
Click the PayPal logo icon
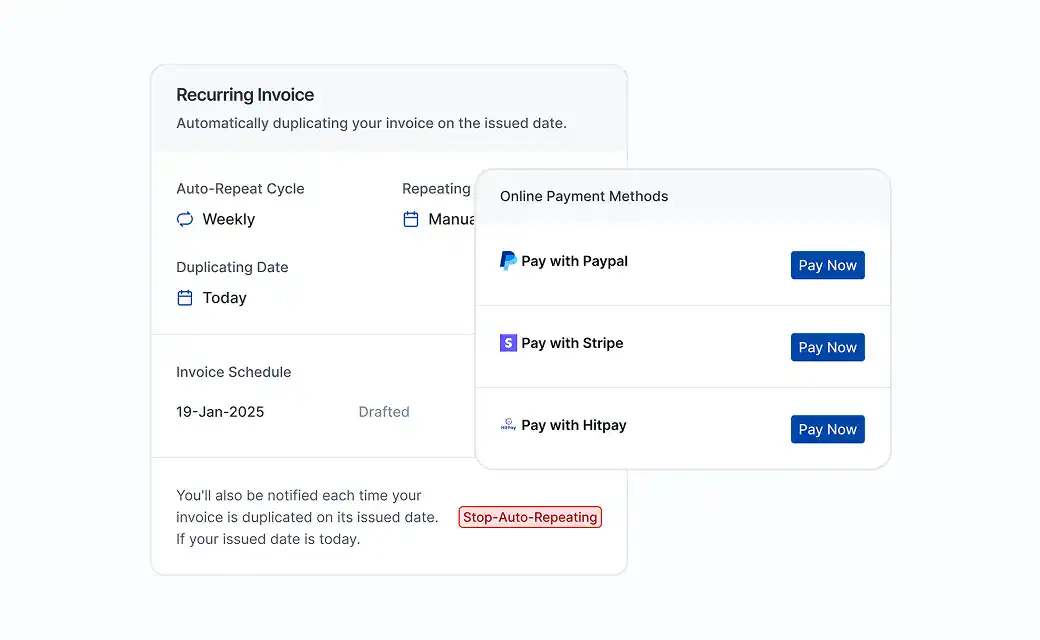click(508, 261)
